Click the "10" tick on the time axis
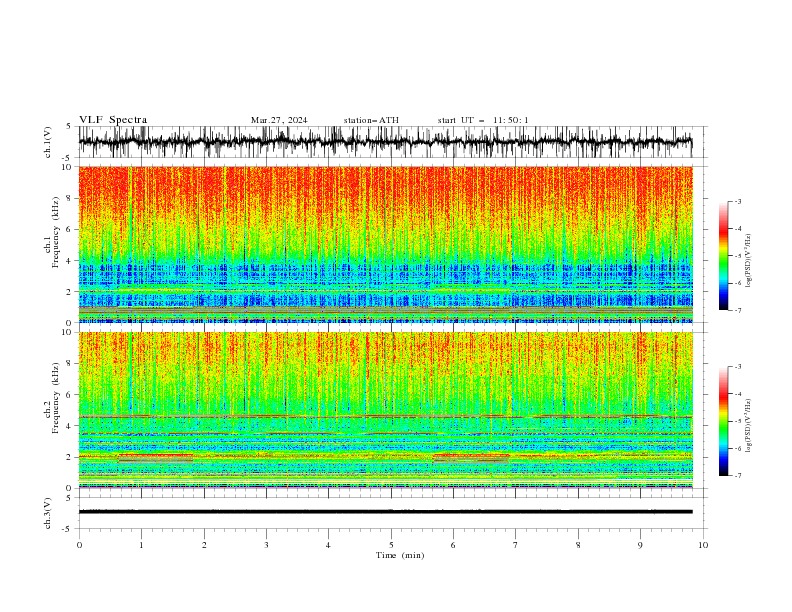 point(703,545)
